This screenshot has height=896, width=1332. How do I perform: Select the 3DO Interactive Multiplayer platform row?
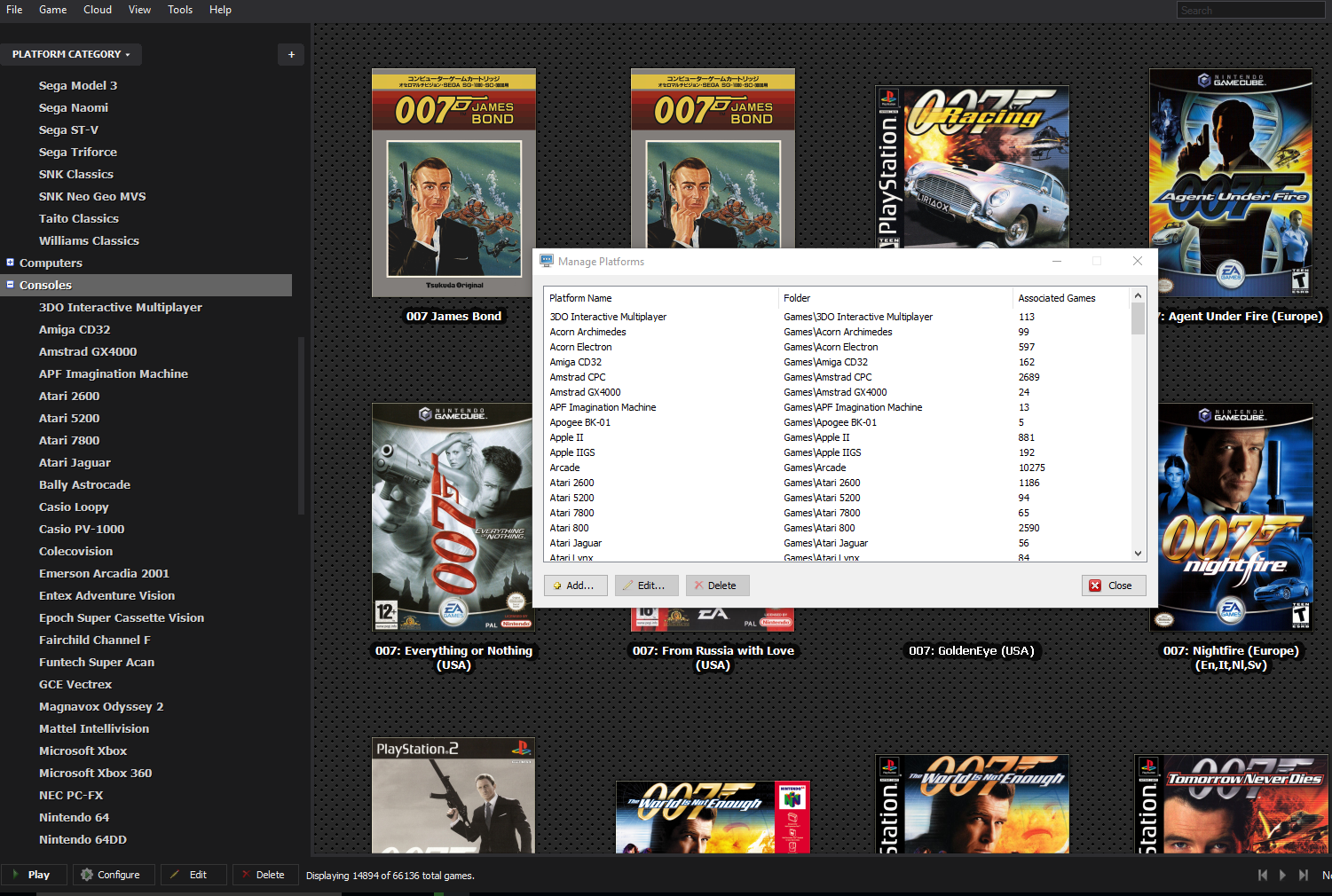coord(837,317)
